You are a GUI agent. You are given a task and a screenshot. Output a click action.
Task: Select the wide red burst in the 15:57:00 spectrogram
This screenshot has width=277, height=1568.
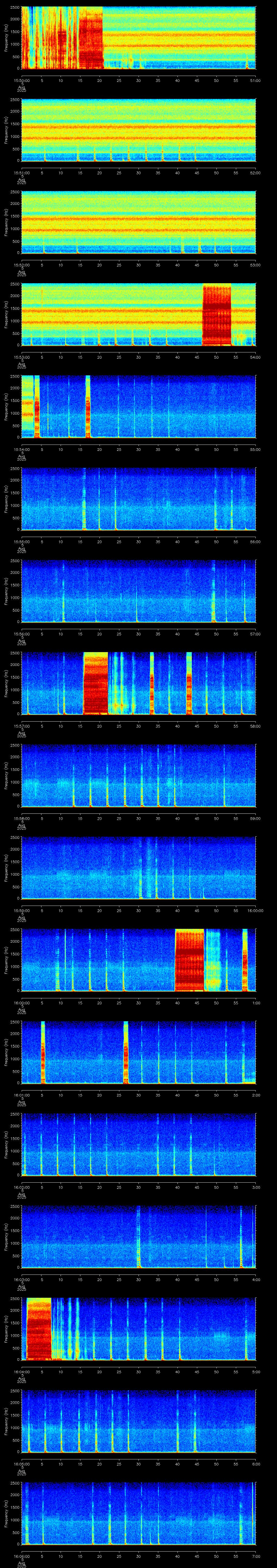point(95,683)
